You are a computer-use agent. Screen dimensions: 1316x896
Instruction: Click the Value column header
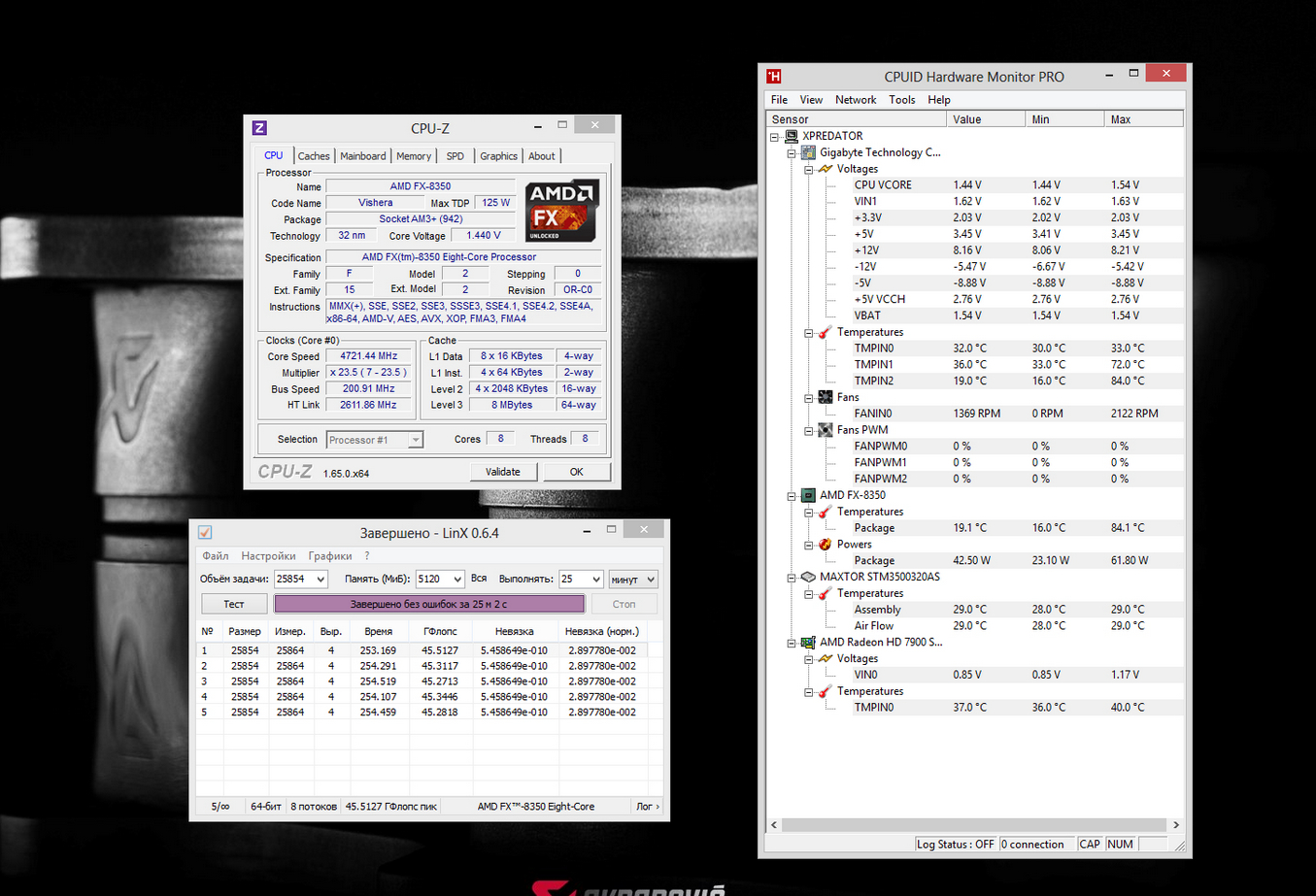986,119
